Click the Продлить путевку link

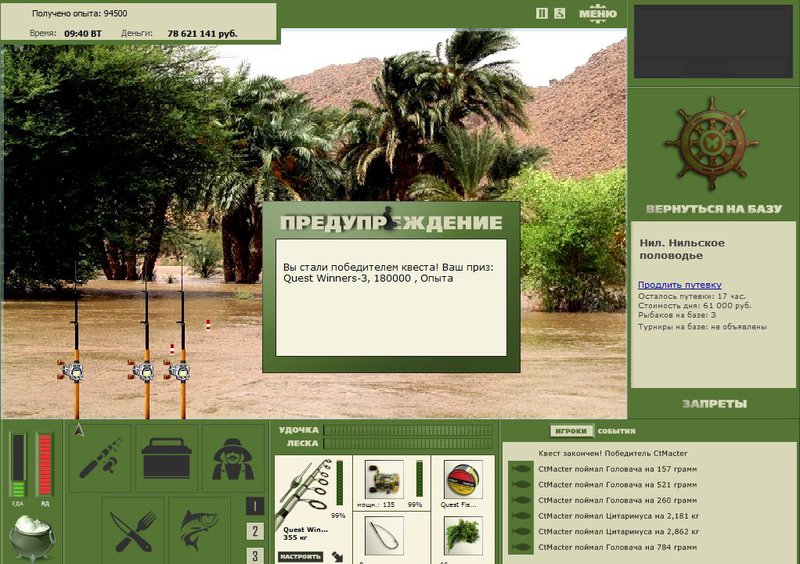coord(680,285)
